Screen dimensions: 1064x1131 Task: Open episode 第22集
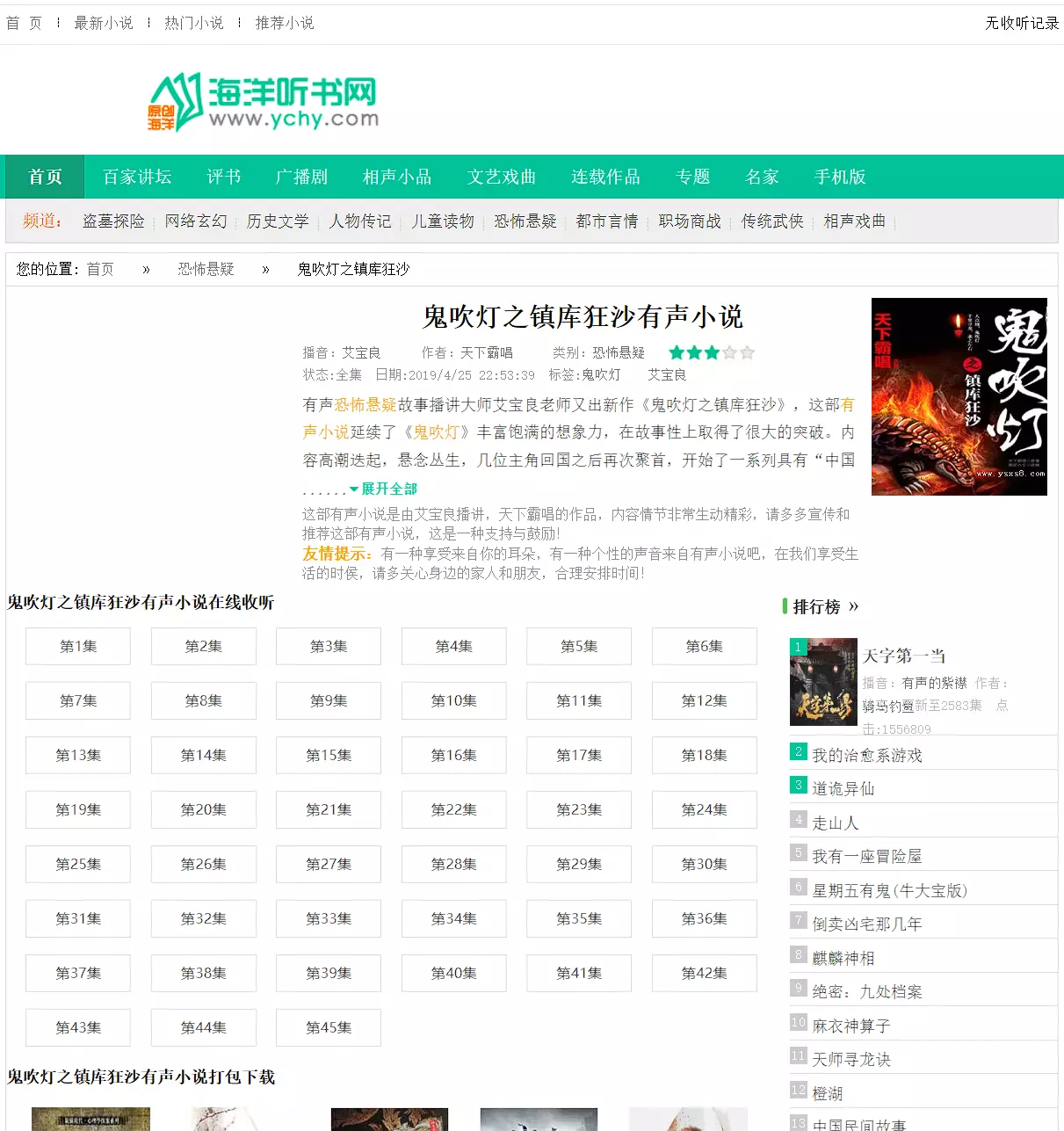click(453, 810)
